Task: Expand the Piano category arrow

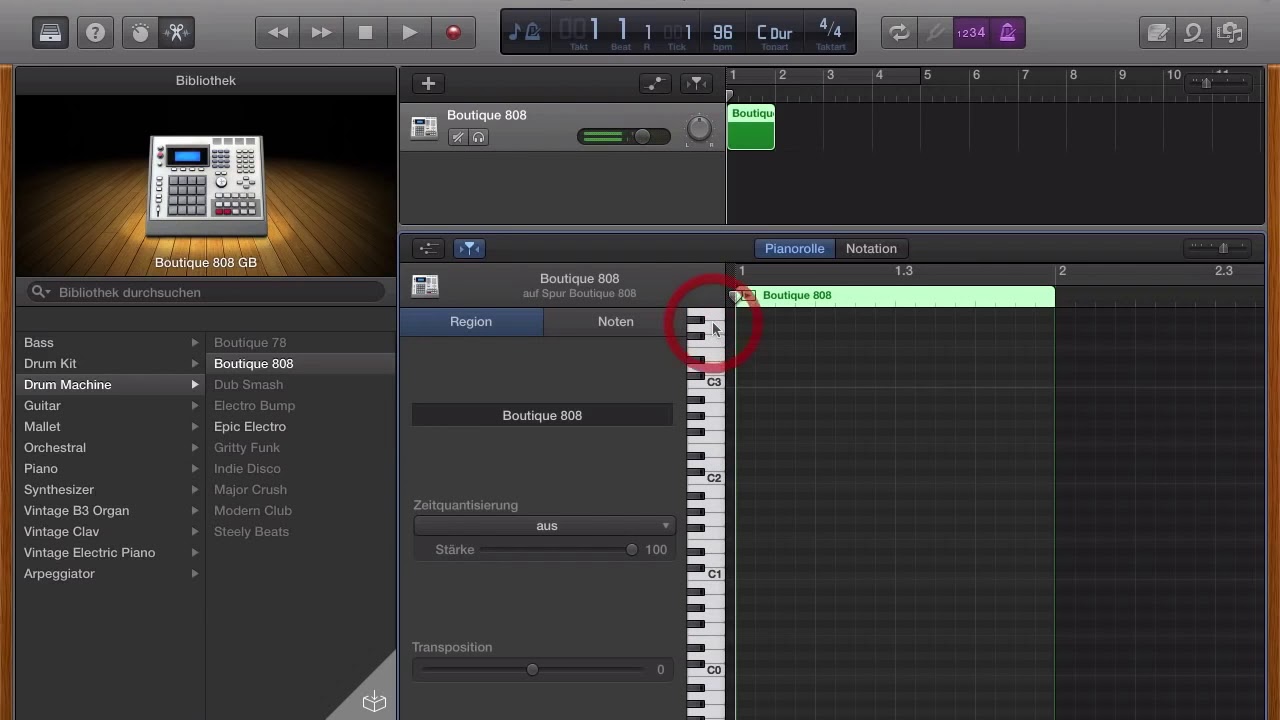Action: [195, 469]
